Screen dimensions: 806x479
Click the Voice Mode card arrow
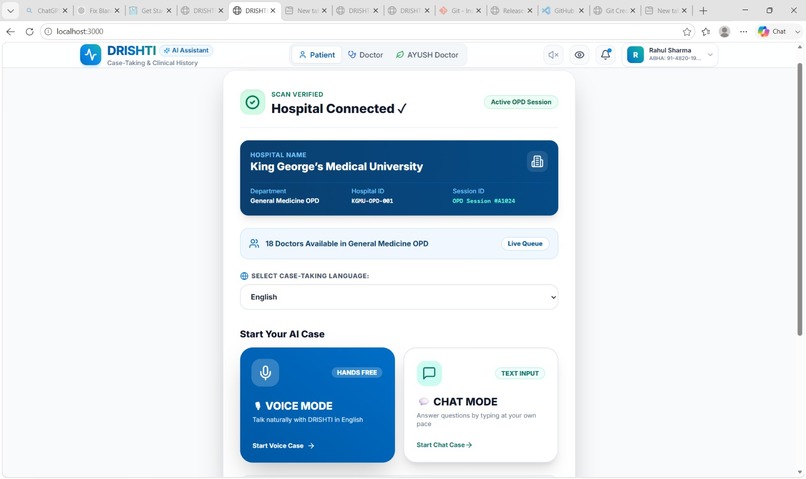pyautogui.click(x=311, y=446)
